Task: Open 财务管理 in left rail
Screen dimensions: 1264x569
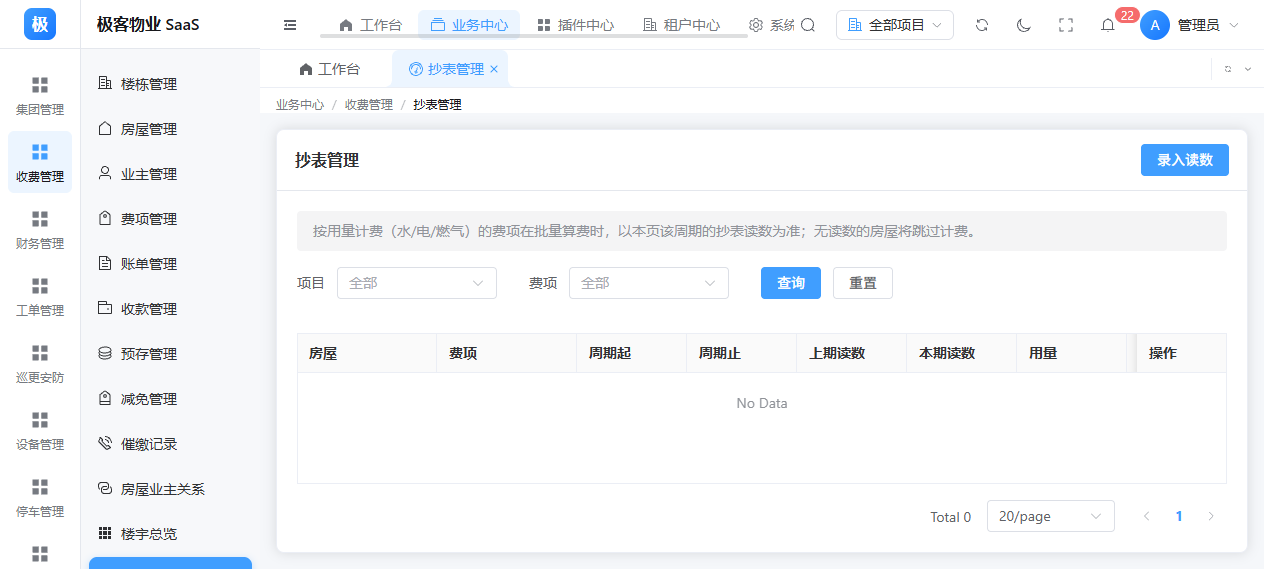Action: tap(40, 229)
